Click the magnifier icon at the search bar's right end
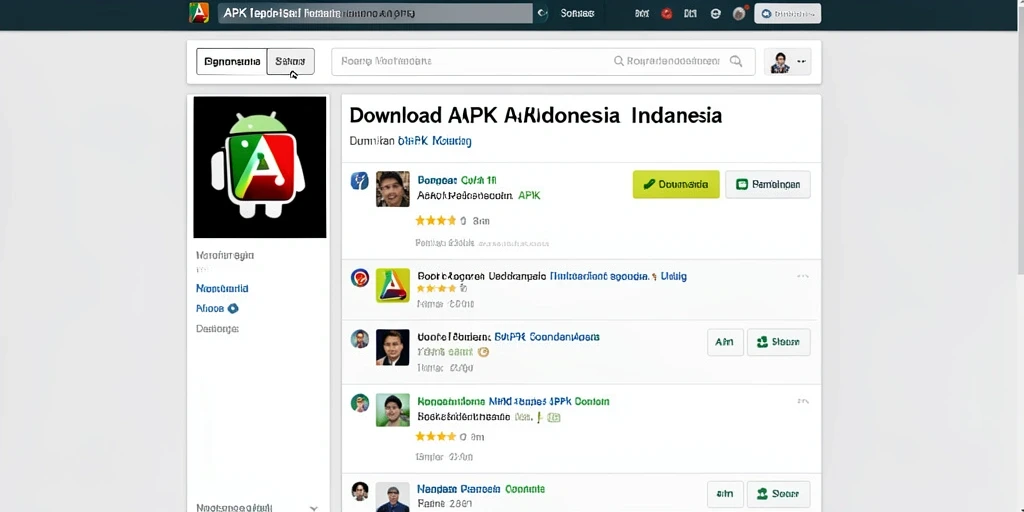The width and height of the screenshot is (1024, 512). tap(736, 61)
